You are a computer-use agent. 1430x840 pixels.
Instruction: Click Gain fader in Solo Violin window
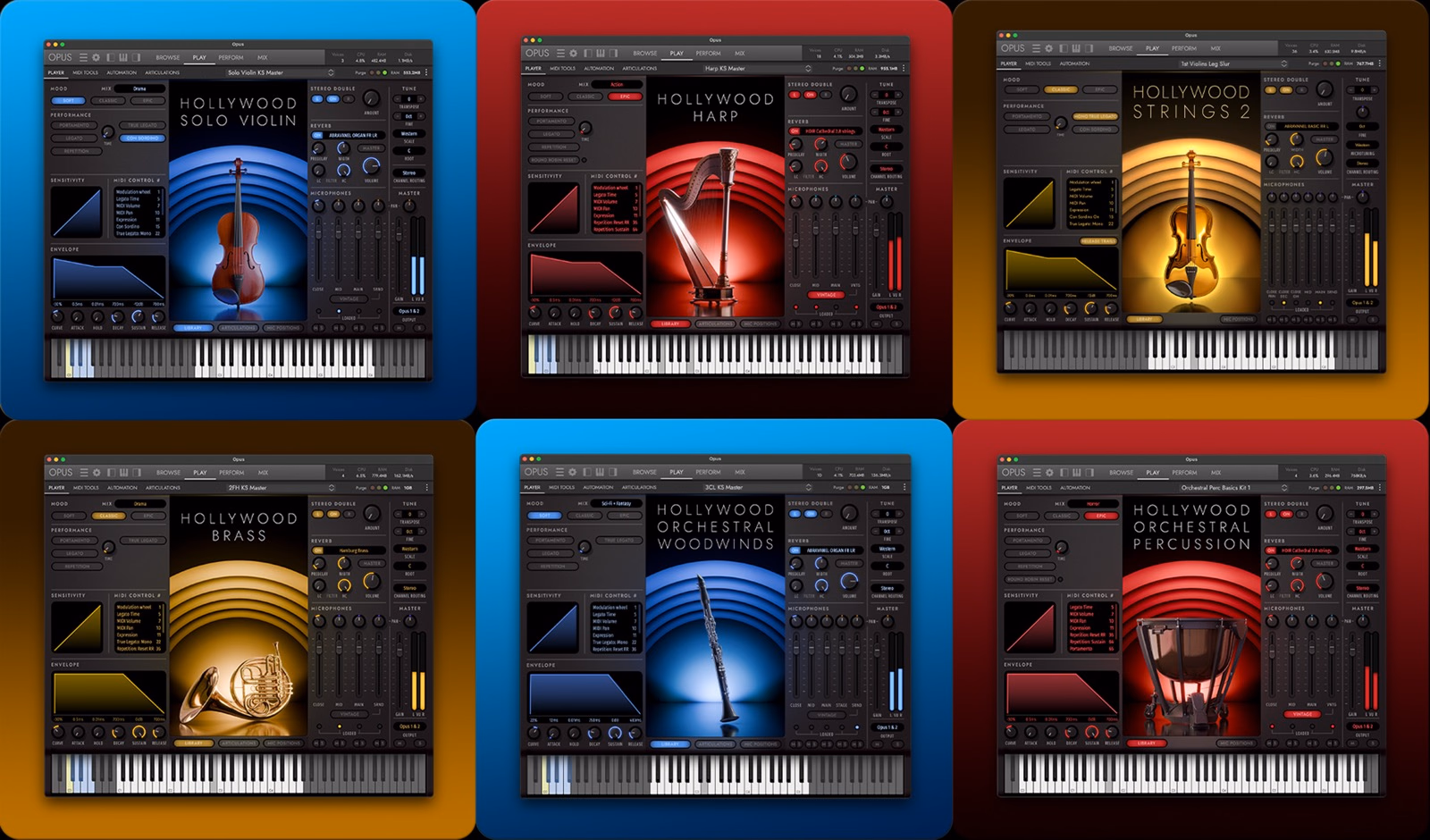pyautogui.click(x=399, y=234)
